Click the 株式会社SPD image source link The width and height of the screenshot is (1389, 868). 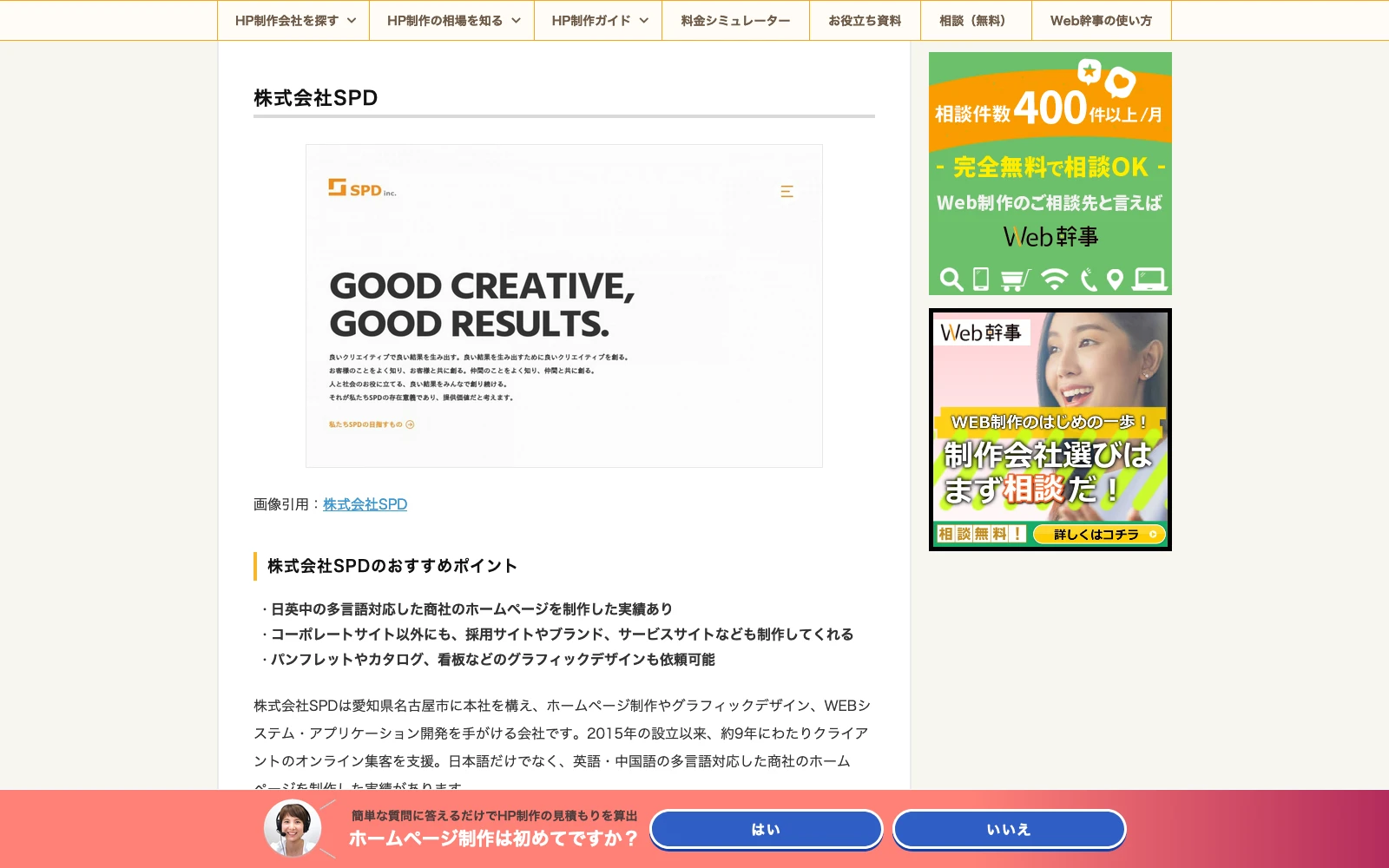tap(365, 504)
